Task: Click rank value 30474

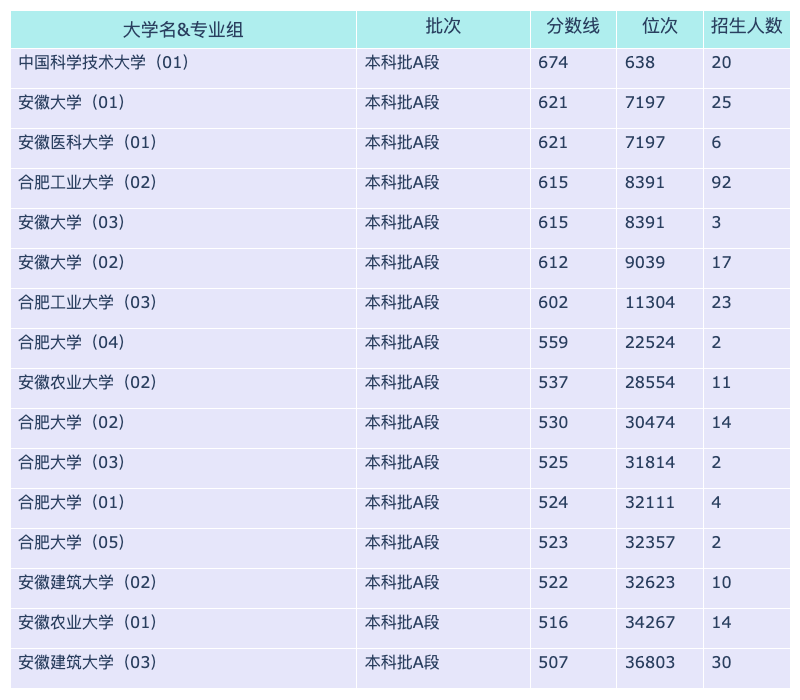Action: pyautogui.click(x=650, y=422)
